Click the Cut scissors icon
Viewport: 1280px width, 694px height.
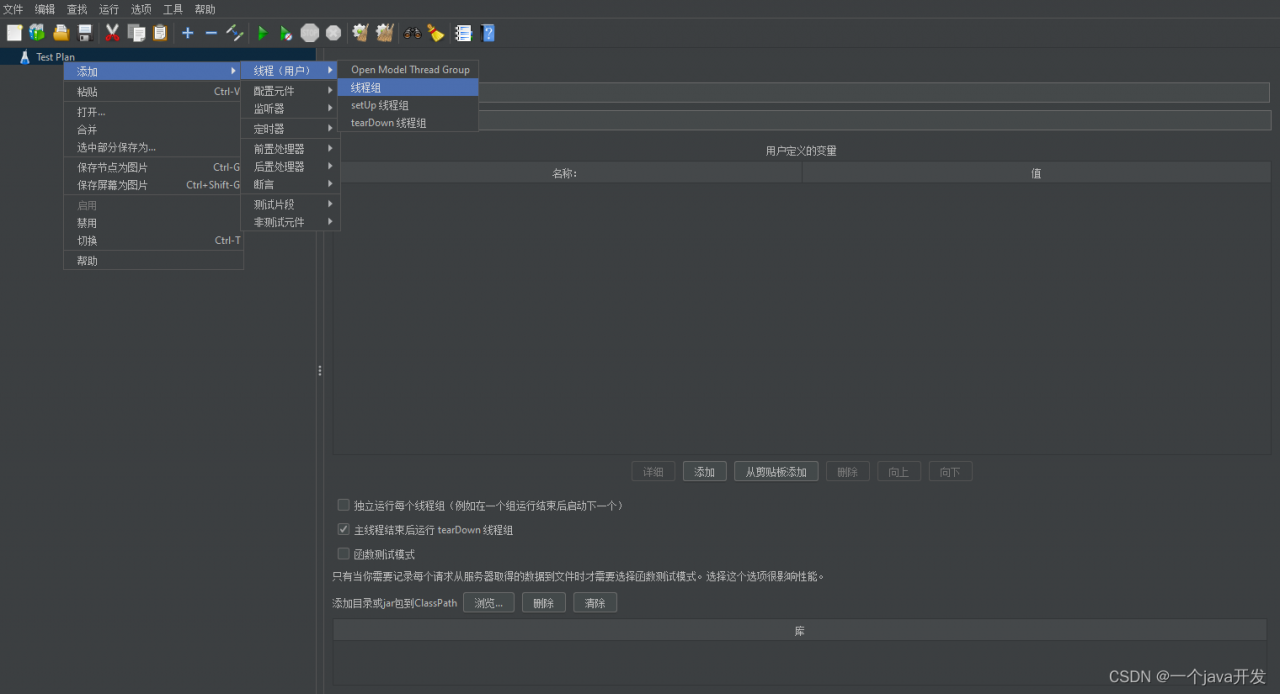pyautogui.click(x=112, y=33)
